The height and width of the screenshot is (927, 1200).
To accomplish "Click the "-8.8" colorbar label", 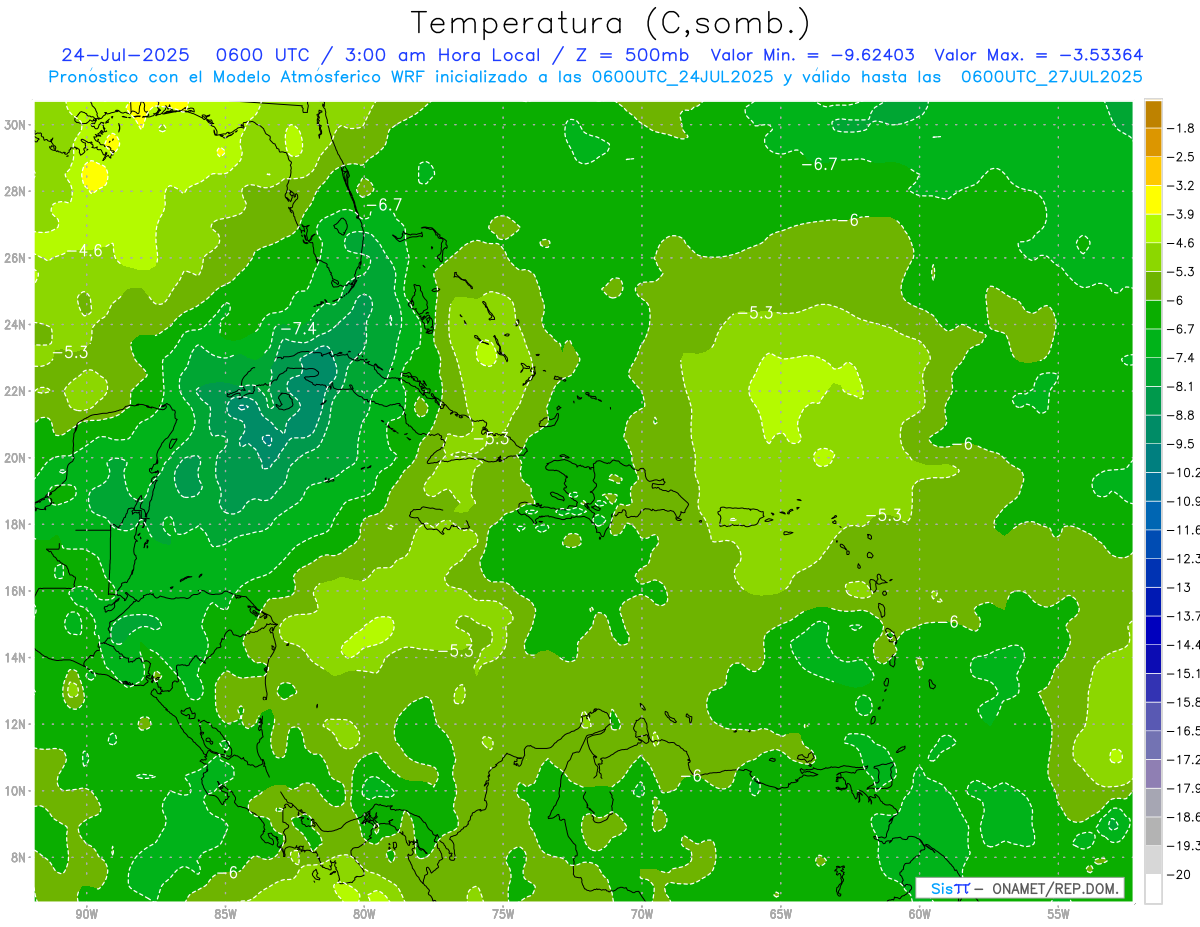I will coord(1182,415).
